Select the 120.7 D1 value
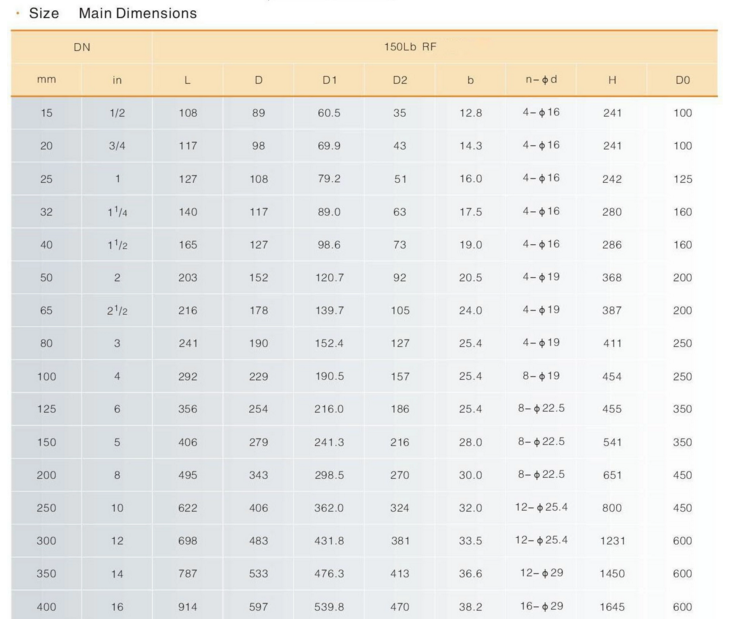Viewport: 745px width, 619px height. (x=329, y=277)
